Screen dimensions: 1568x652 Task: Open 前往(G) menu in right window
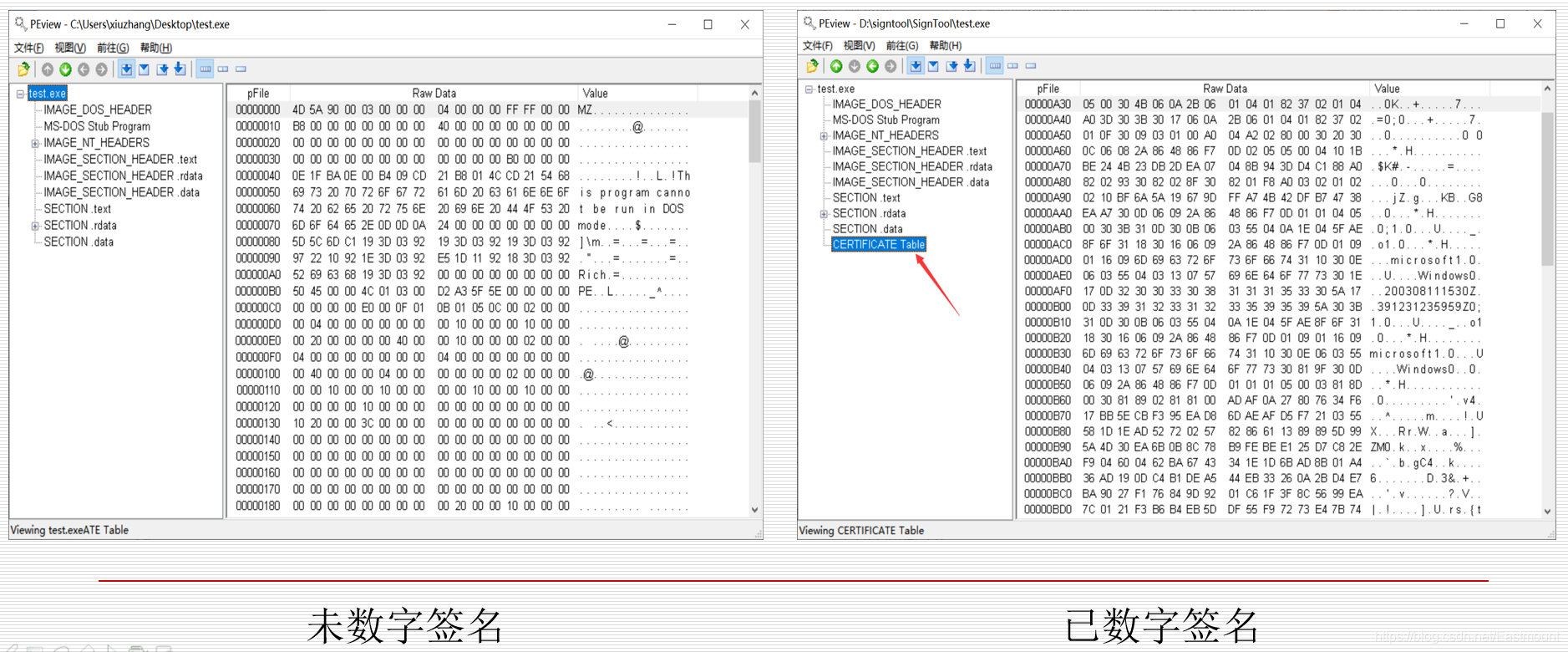(902, 45)
